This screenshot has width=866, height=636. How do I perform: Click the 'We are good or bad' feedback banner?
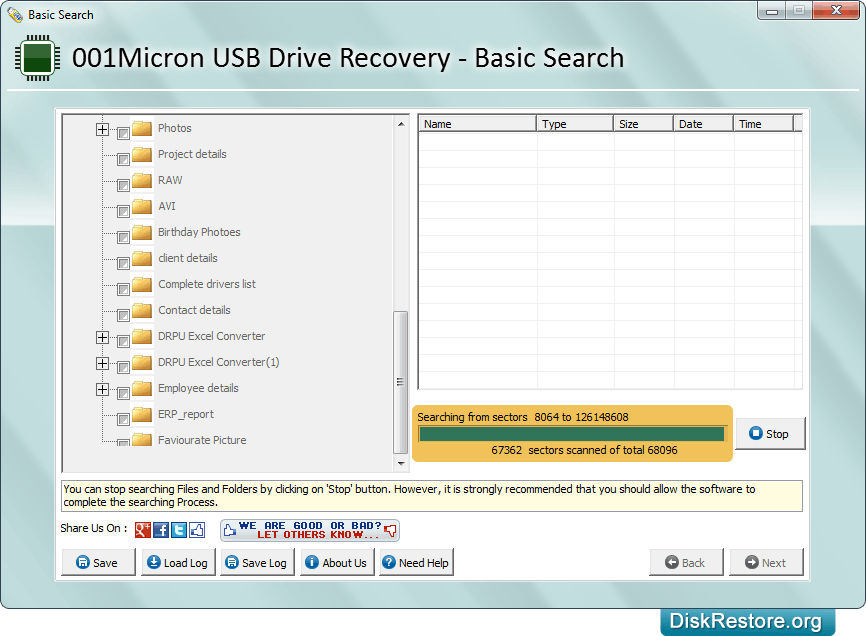pos(310,530)
